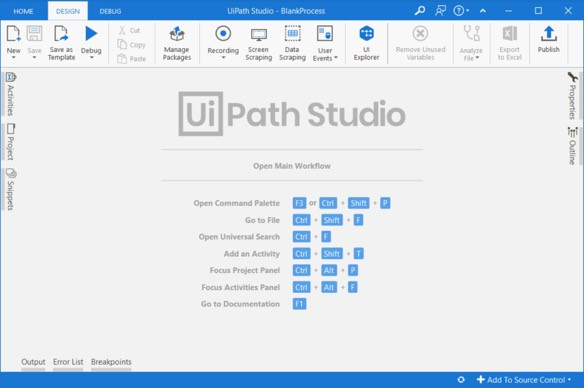Start the Debug play icon
The image size is (584, 388).
91,34
